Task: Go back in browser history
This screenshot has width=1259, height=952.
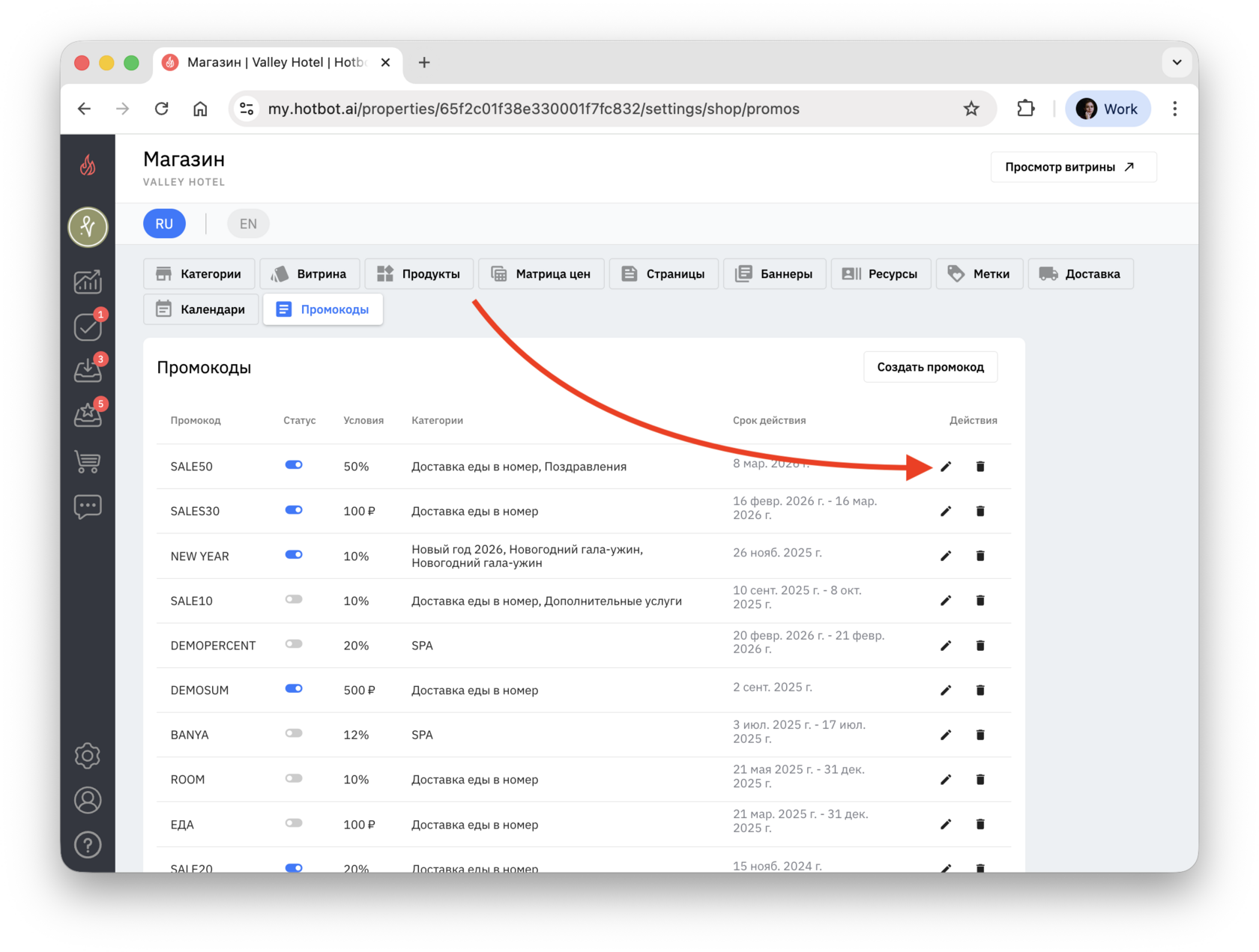Action: [84, 109]
